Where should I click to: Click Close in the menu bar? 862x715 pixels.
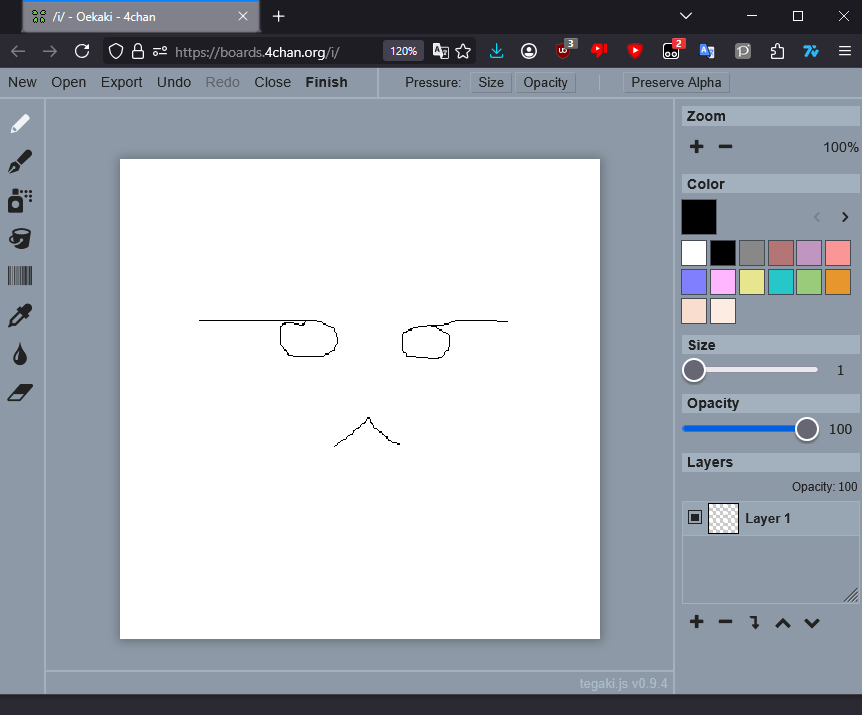pos(273,82)
